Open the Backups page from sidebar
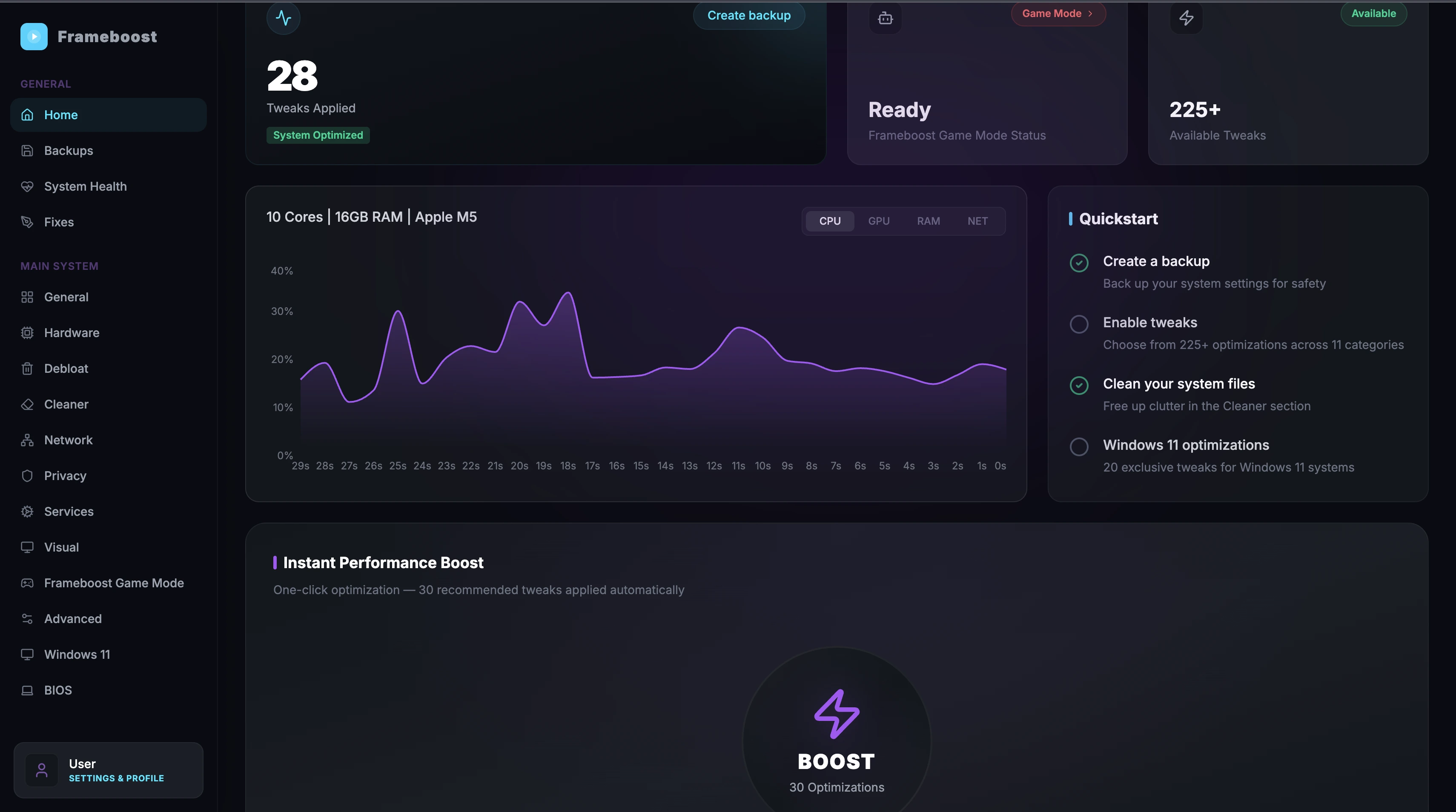1456x812 pixels. click(109, 151)
